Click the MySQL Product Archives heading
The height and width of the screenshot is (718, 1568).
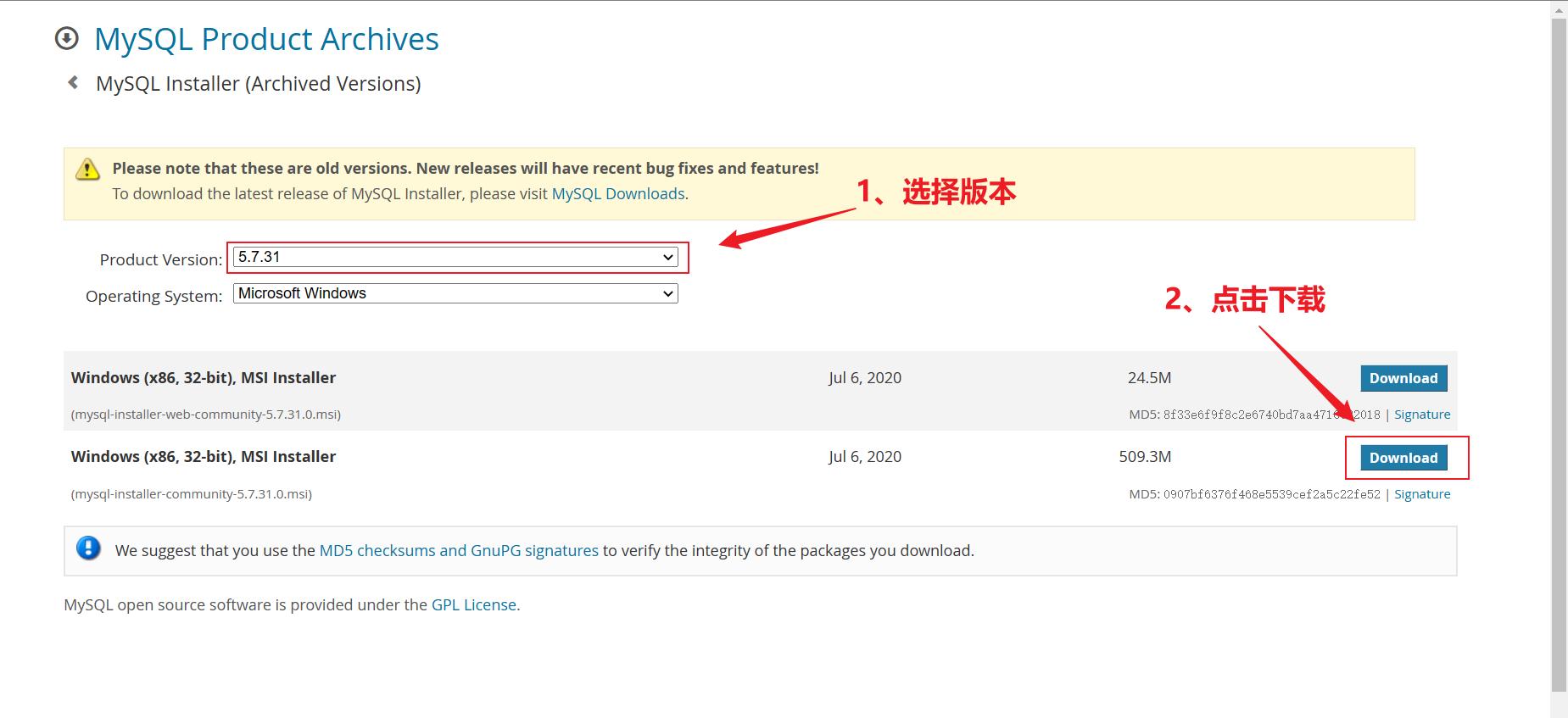coord(266,39)
